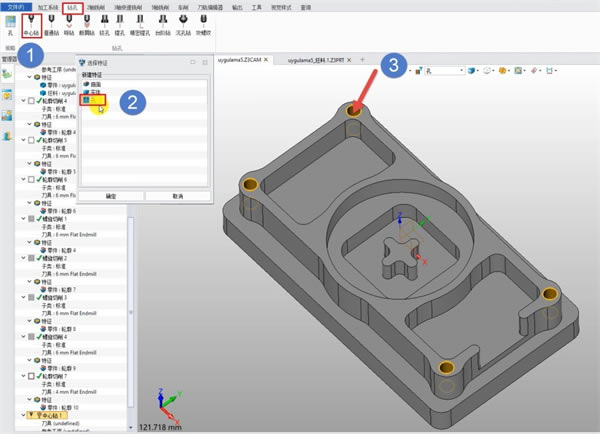Select the 精镗镗孔 fine boring tool
Viewport: 600px width, 434px height.
click(140, 25)
